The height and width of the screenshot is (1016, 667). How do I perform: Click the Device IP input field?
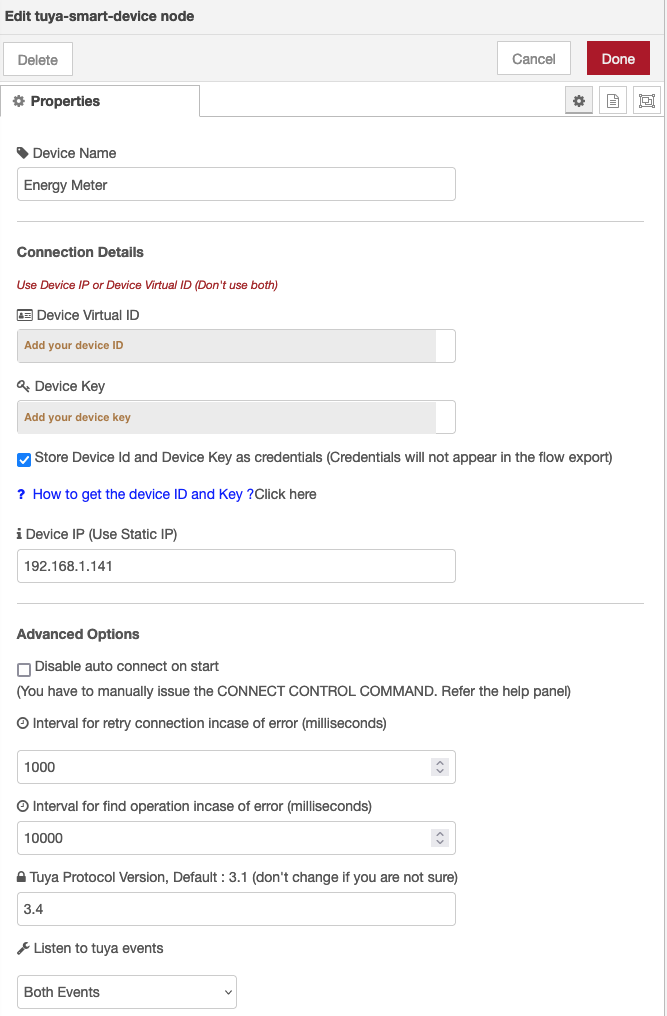tap(236, 565)
